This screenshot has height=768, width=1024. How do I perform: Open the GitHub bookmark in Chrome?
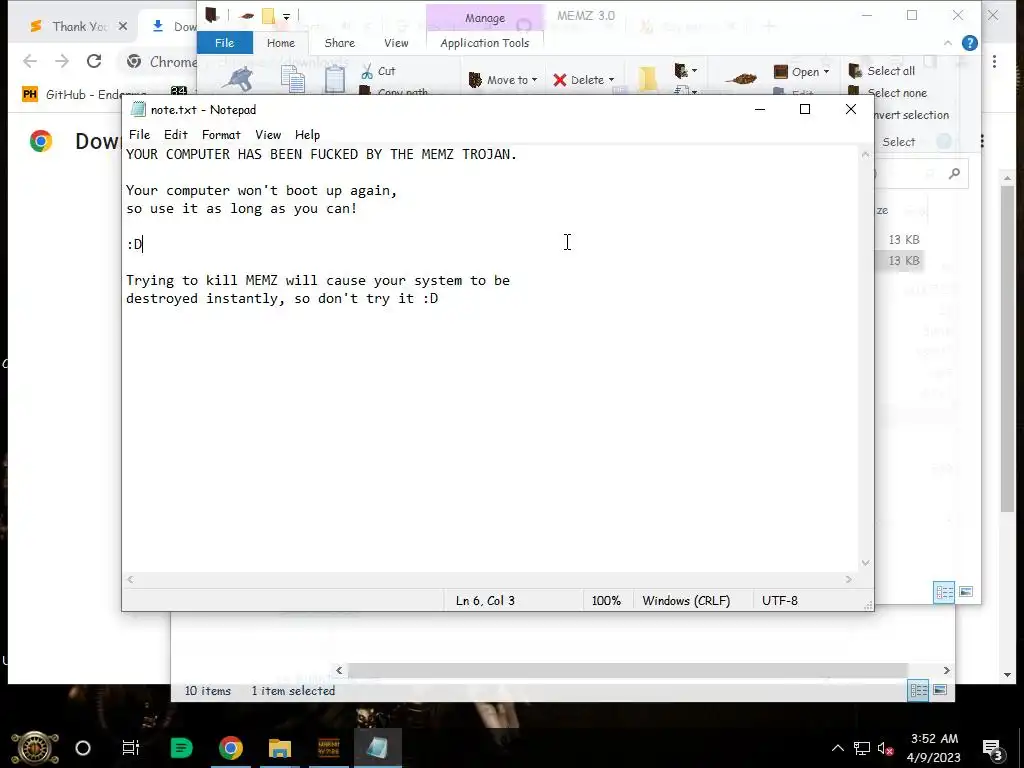pos(85,95)
